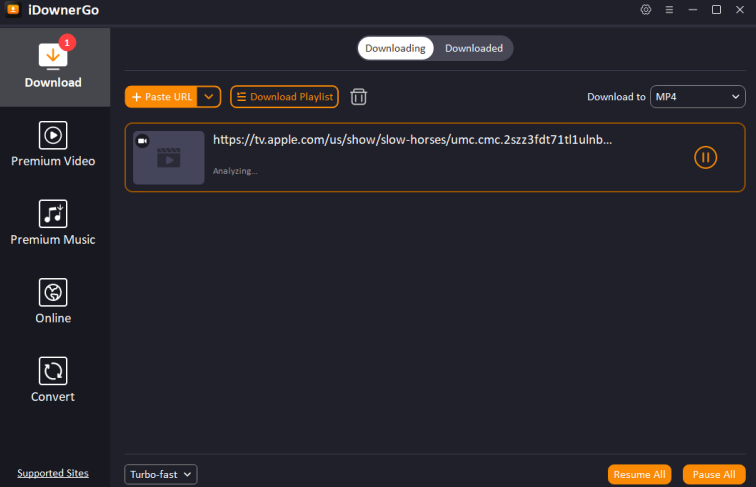Open the hamburger menu icon
Viewport: 756px width, 487px height.
[669, 10]
